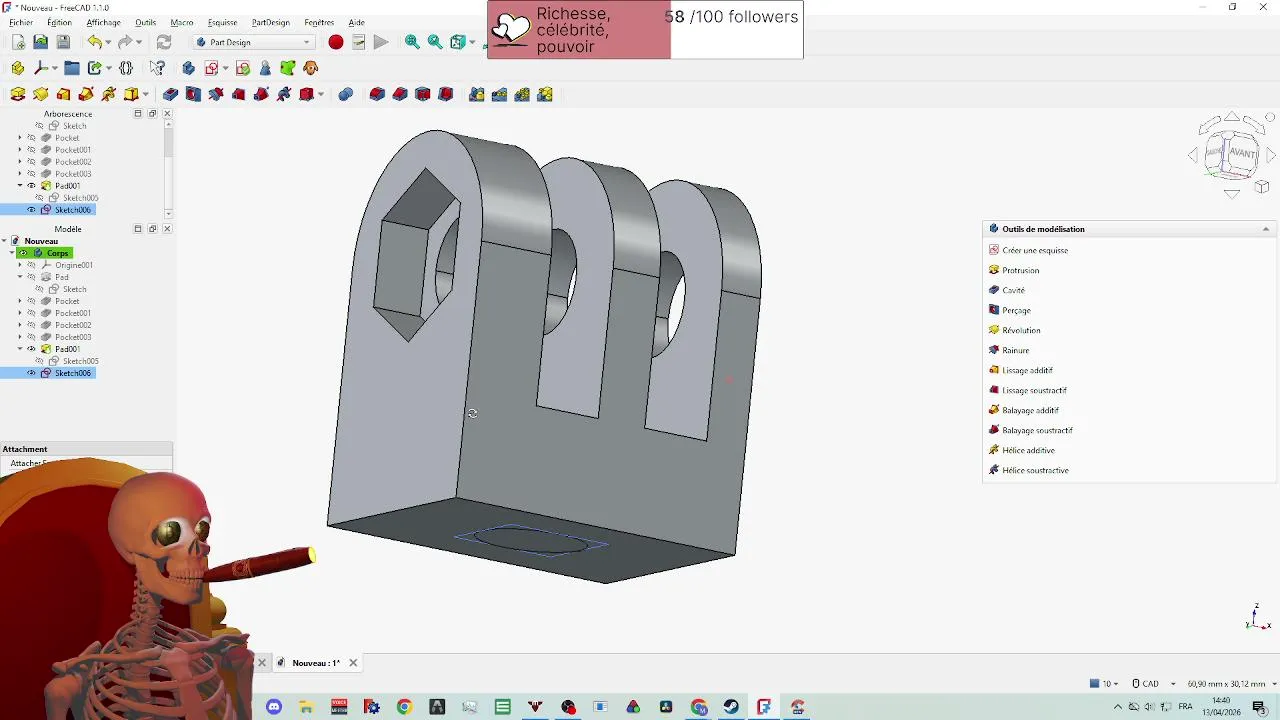The height and width of the screenshot is (720, 1280).
Task: Click the Chamfer tool icon
Action: point(400,94)
